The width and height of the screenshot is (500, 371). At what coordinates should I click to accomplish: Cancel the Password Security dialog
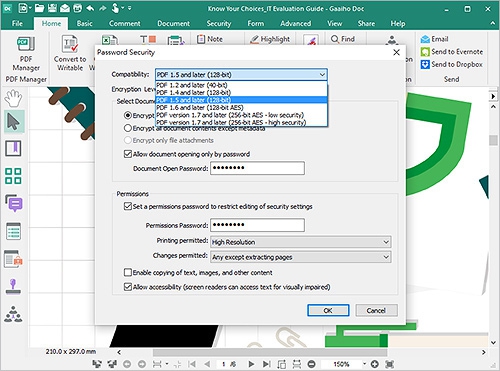pos(376,310)
